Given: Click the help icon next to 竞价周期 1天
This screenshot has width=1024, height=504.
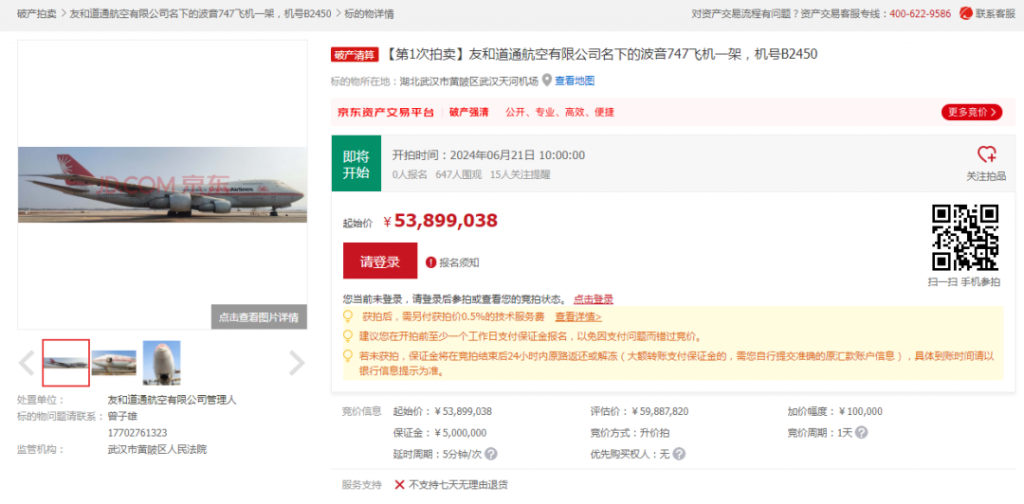Looking at the screenshot, I should (x=861, y=433).
